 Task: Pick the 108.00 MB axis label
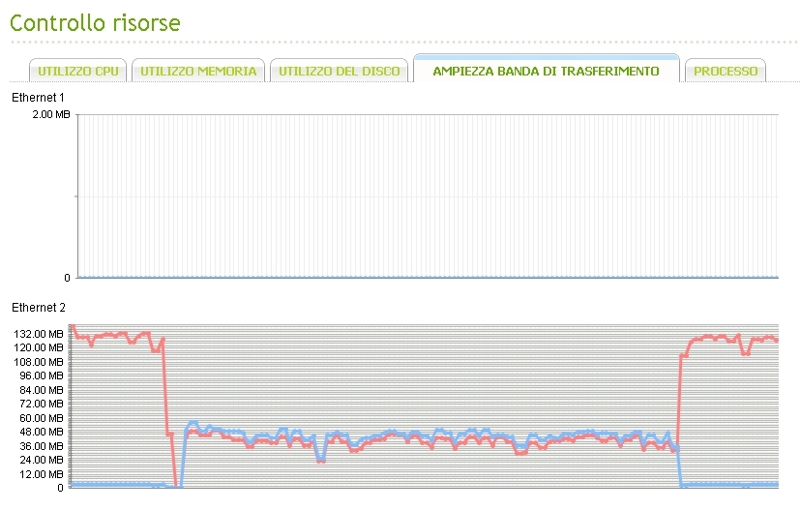[39, 361]
